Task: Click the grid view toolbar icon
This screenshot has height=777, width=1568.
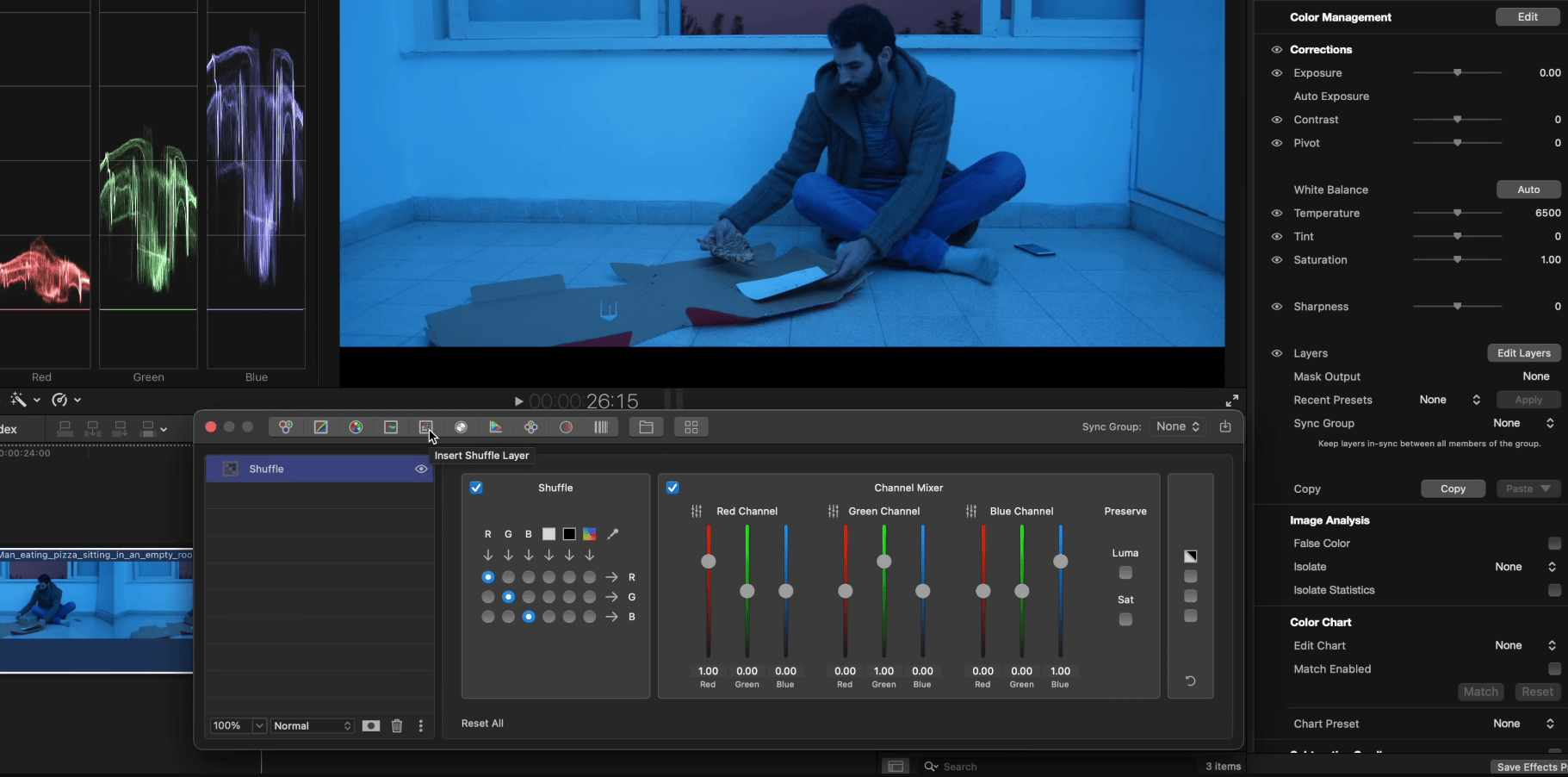Action: (x=691, y=427)
